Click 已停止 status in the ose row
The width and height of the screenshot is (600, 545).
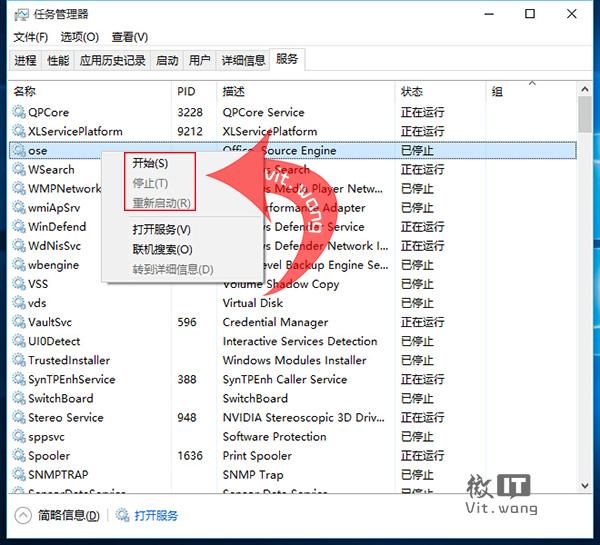tap(417, 150)
